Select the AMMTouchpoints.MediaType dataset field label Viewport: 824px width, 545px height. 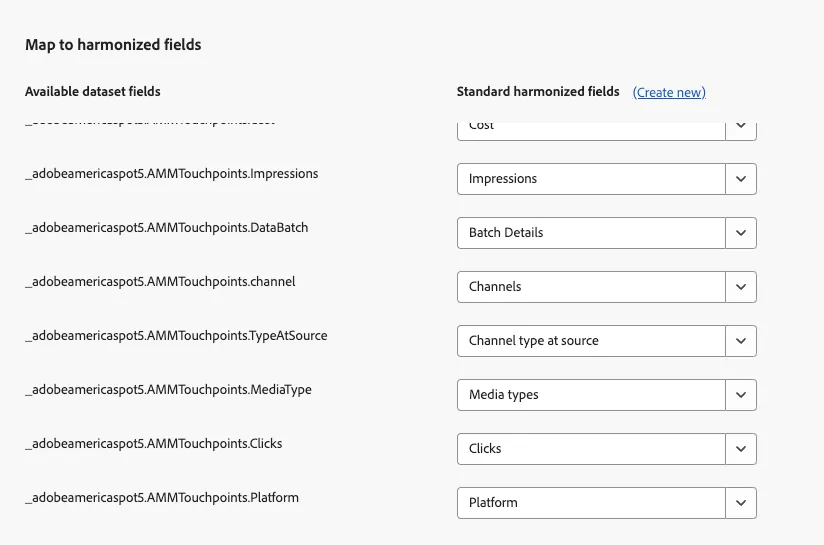(x=168, y=390)
